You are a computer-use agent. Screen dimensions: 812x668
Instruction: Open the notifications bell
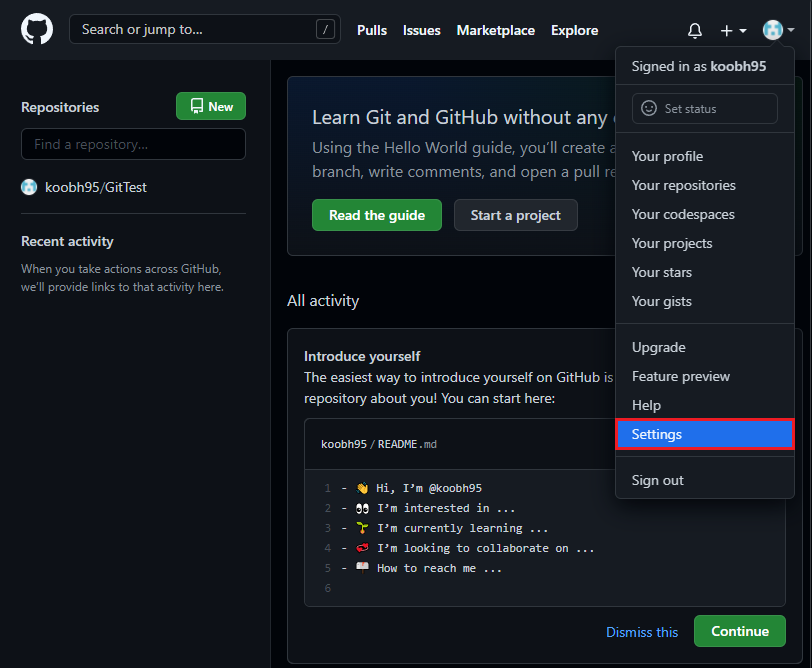(694, 31)
